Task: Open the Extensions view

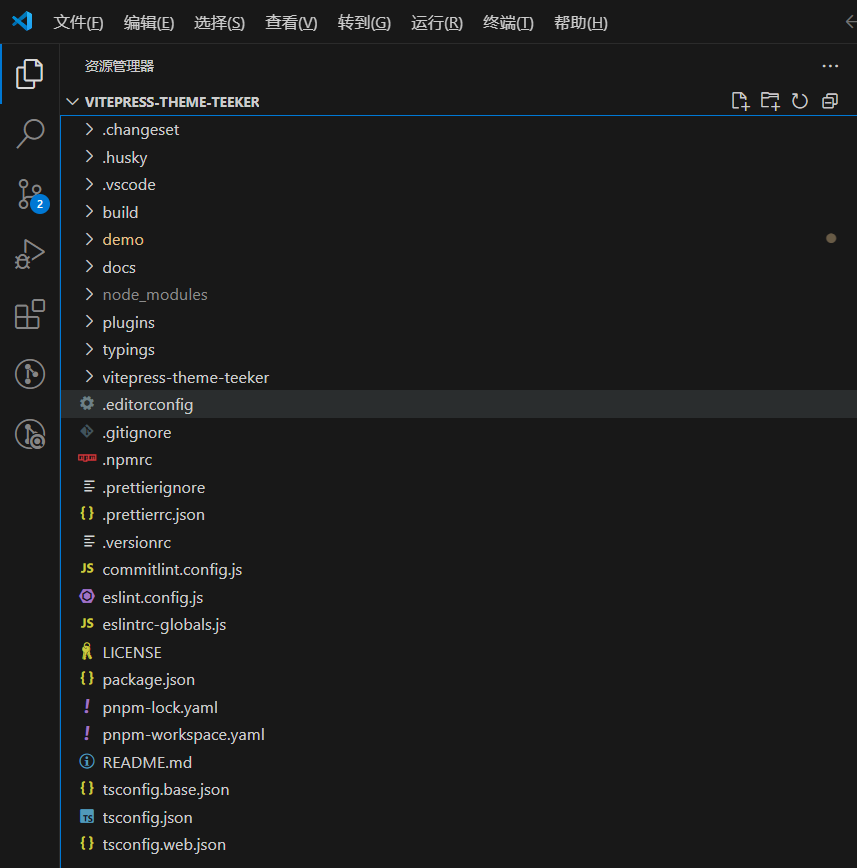Action: (x=29, y=314)
